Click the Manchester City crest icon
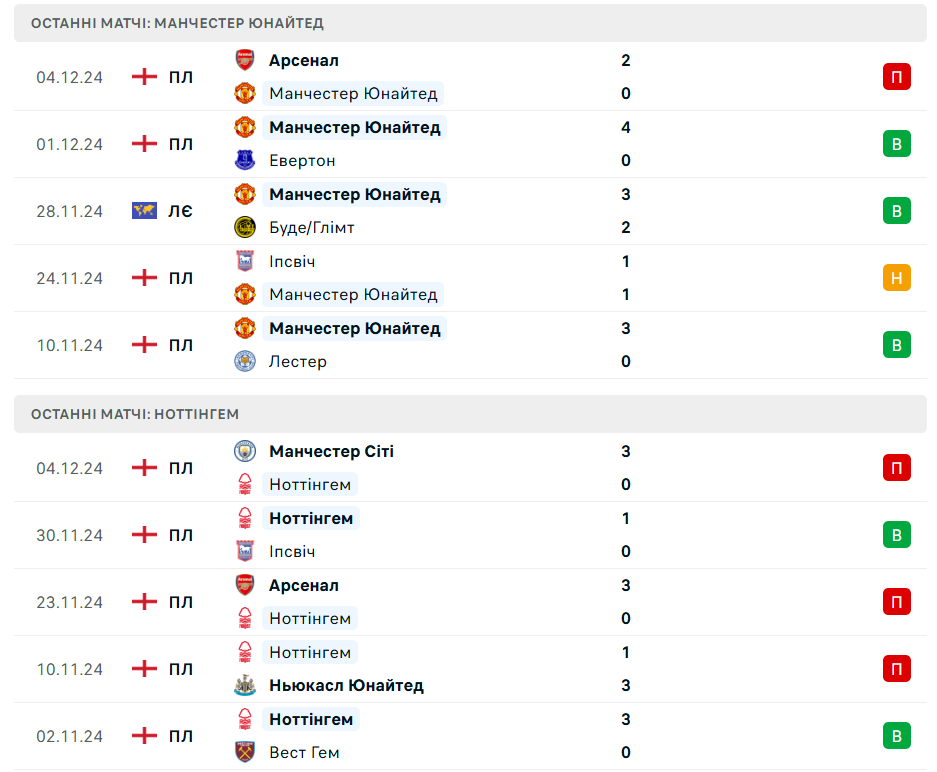This screenshot has width=937, height=772. (x=245, y=451)
